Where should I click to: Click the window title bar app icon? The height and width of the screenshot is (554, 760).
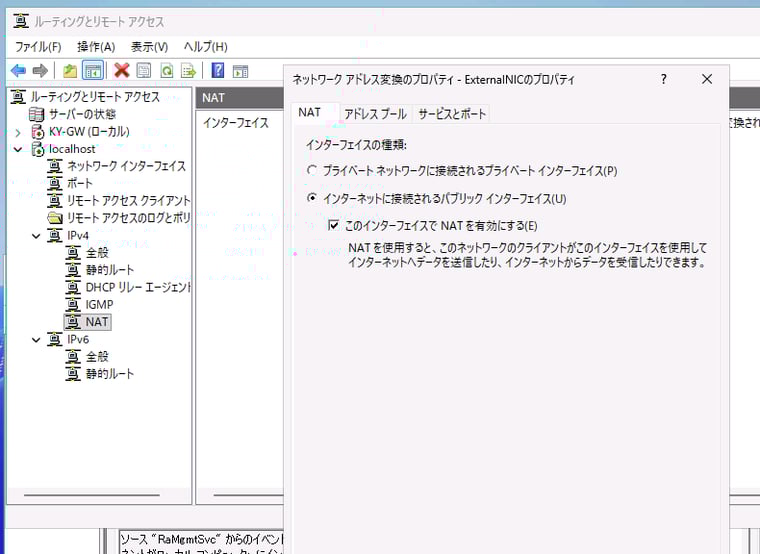[x=21, y=21]
